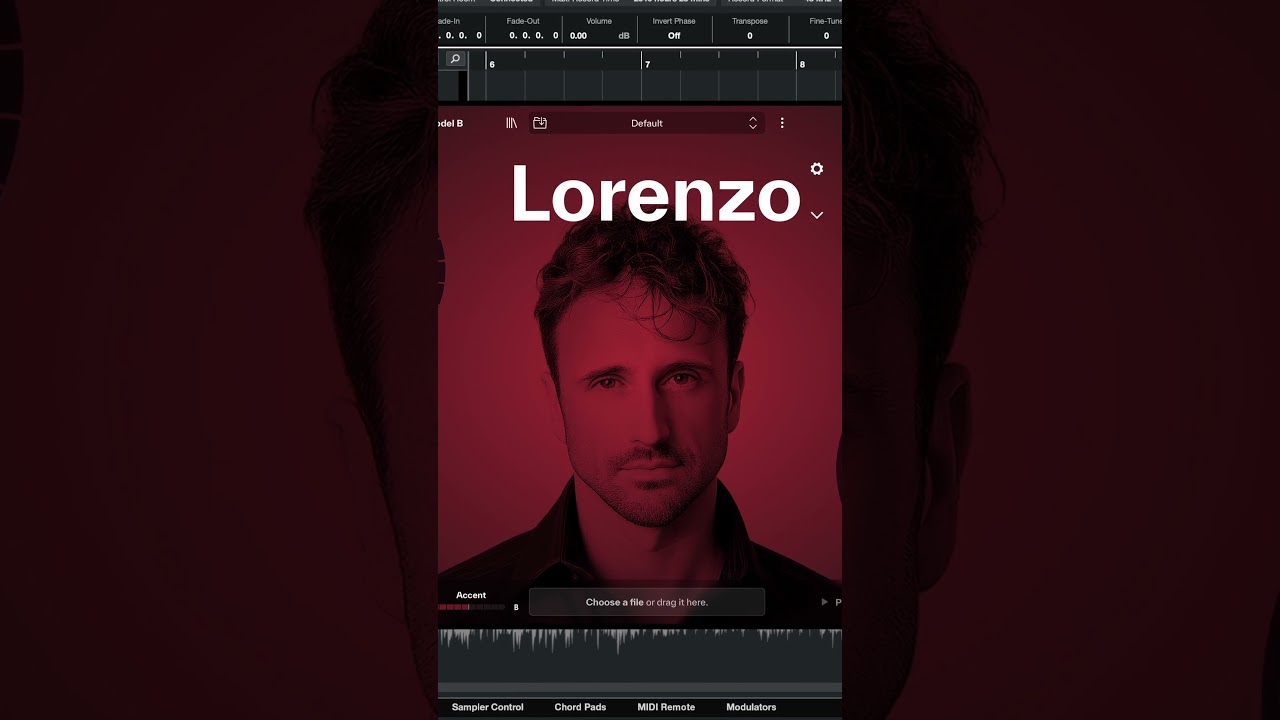Click bar 6 on the ruler

pos(492,64)
